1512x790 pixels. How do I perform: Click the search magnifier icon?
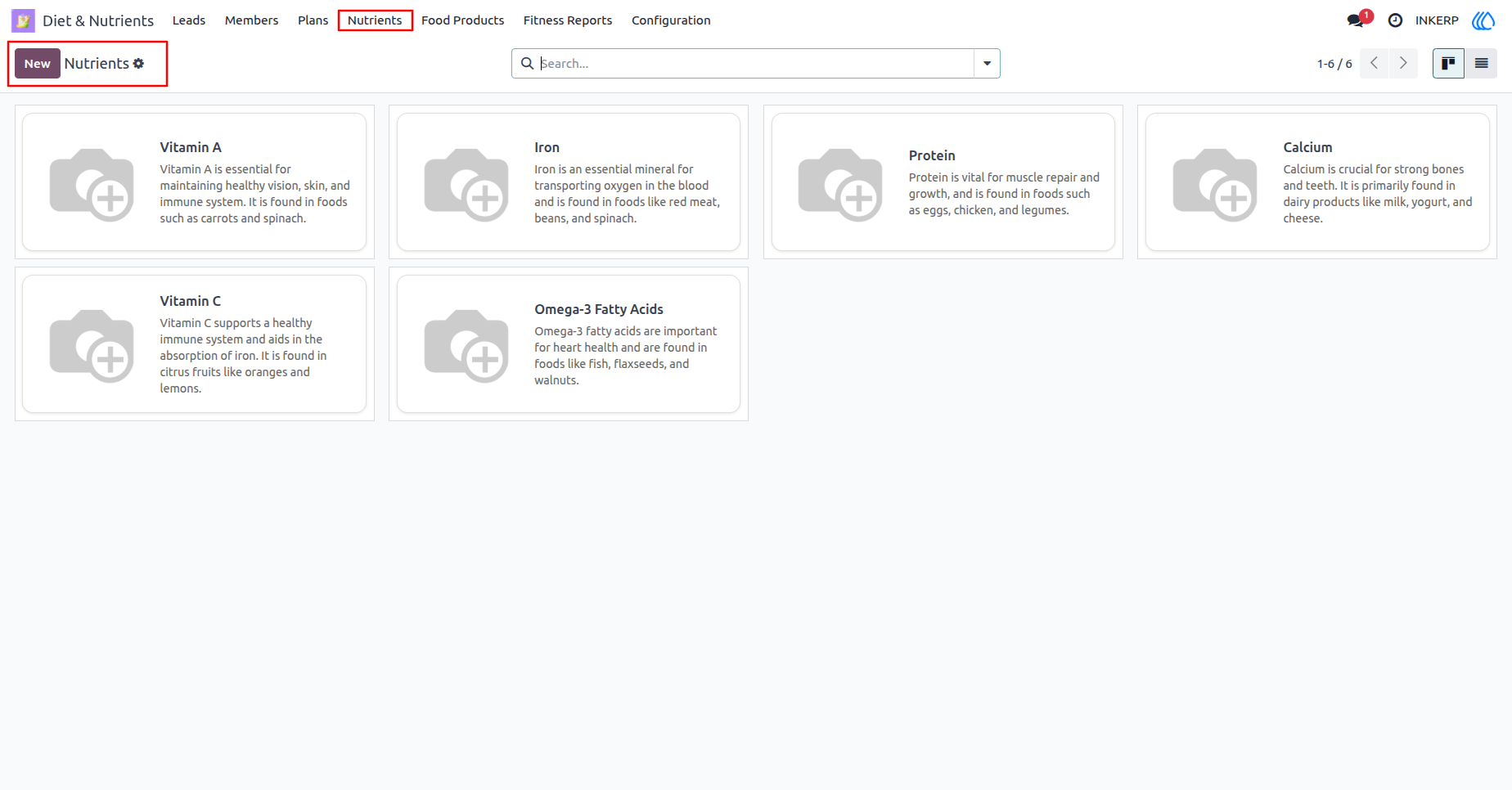click(x=527, y=63)
